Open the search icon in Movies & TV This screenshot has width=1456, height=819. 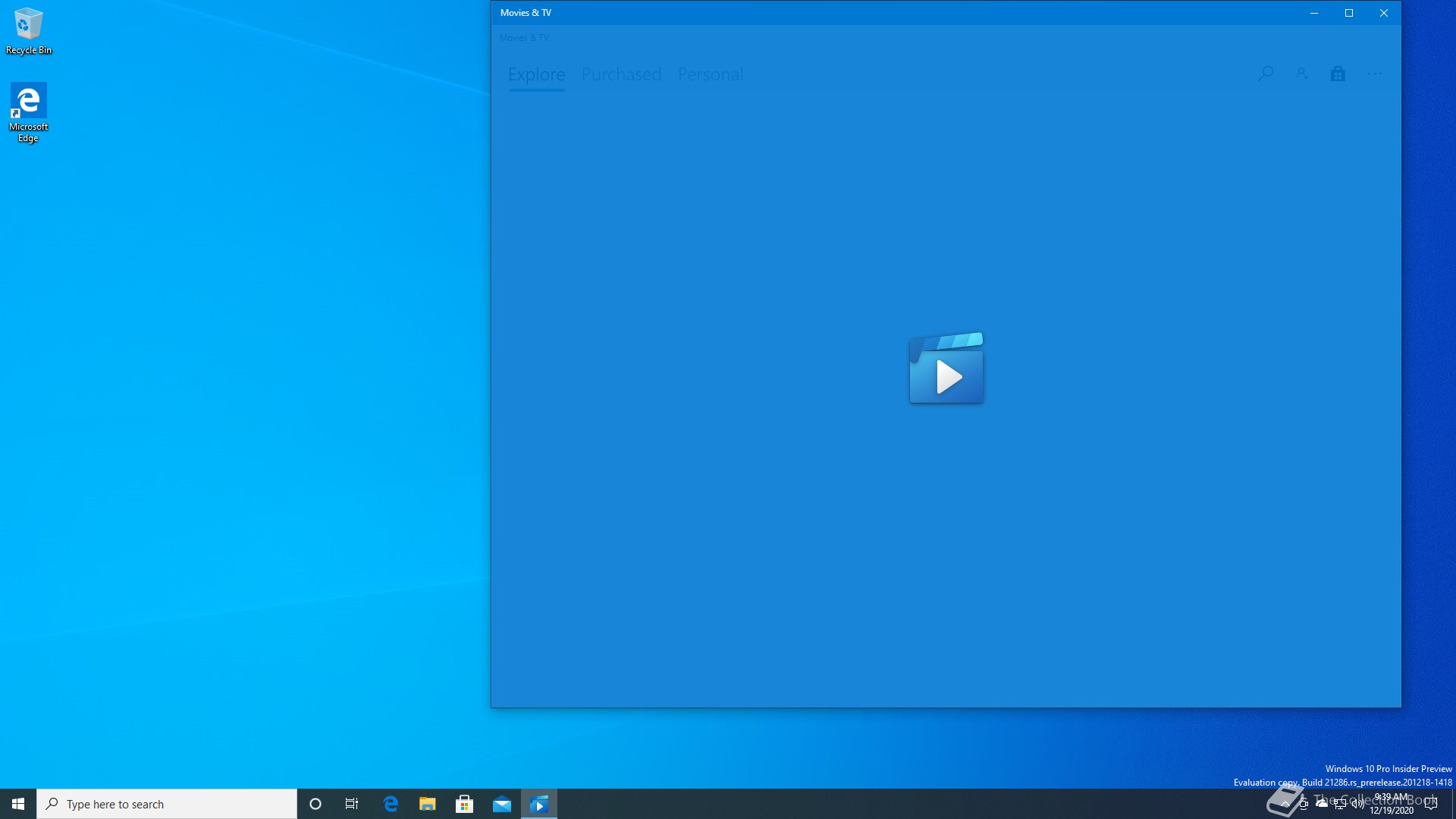1266,74
